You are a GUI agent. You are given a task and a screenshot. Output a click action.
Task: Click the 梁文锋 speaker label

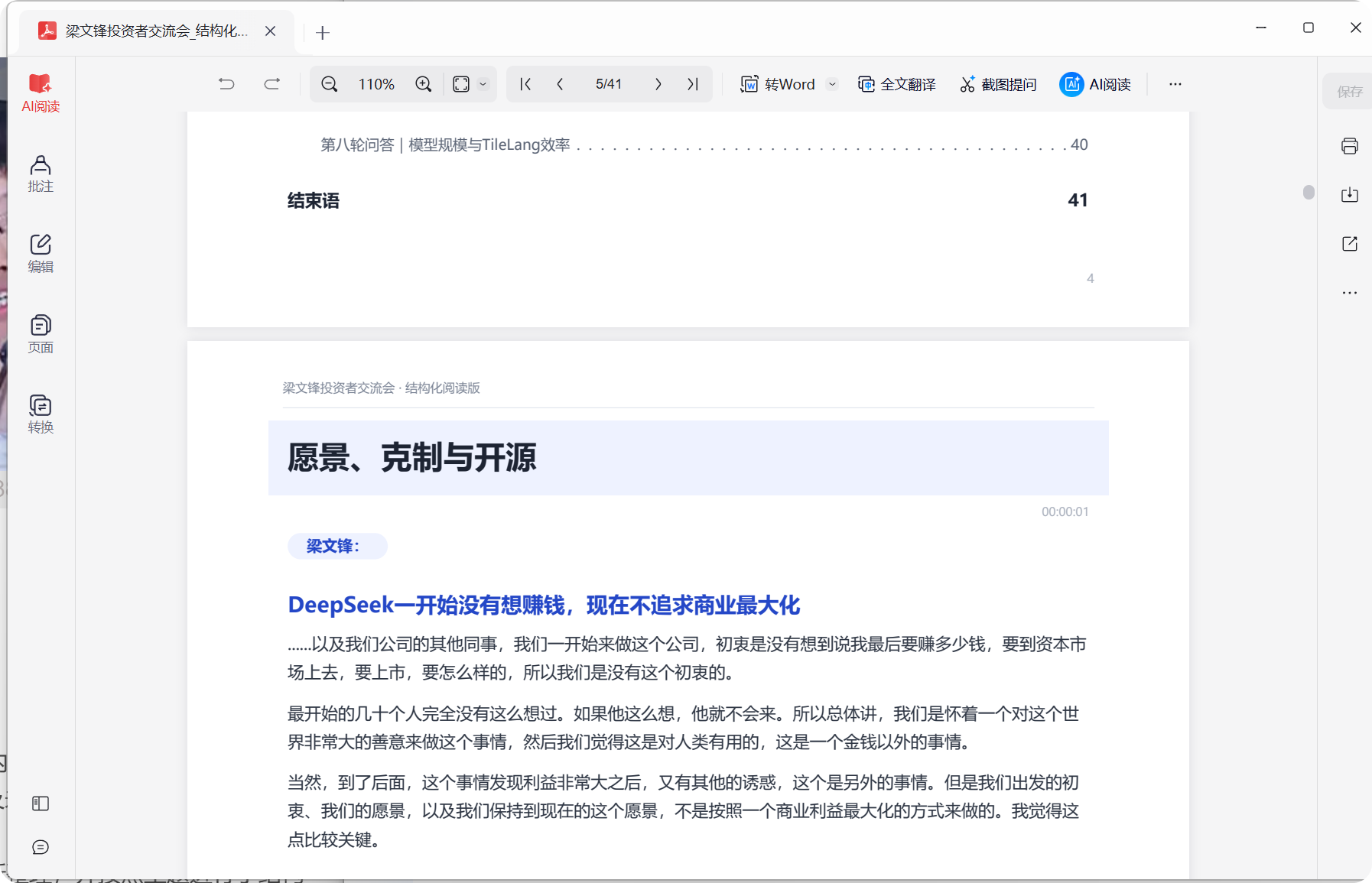[x=337, y=546]
